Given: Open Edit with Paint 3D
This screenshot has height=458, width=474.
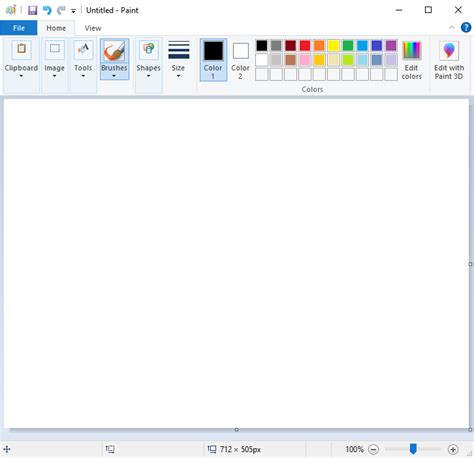Looking at the screenshot, I should [x=449, y=60].
